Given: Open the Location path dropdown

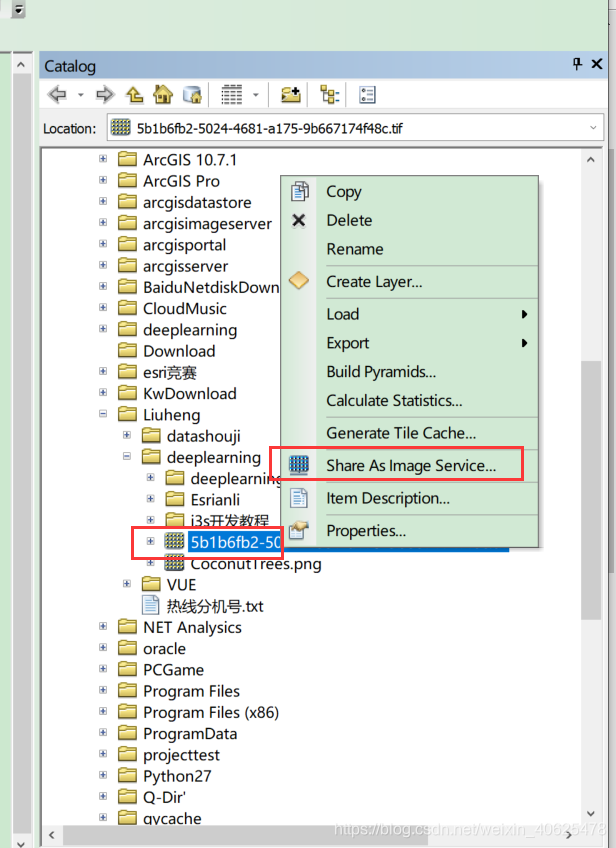Looking at the screenshot, I should (593, 128).
